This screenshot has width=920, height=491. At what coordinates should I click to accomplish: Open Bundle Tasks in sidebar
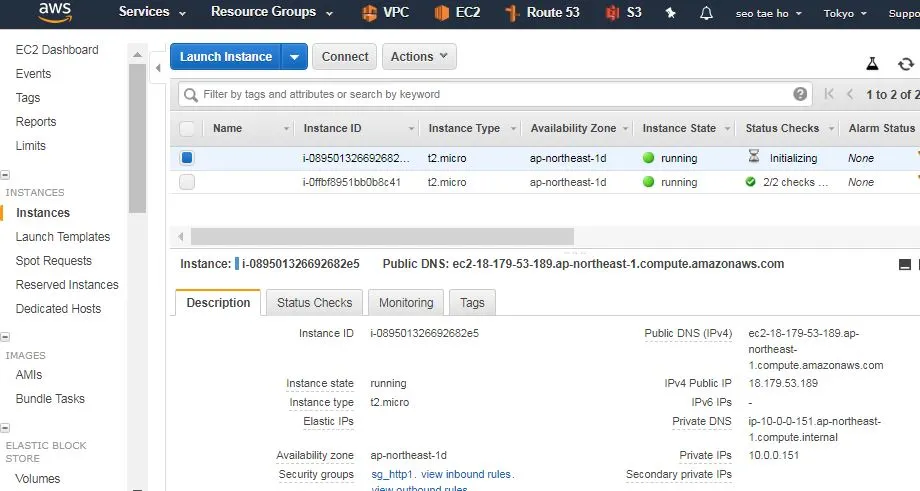50,399
